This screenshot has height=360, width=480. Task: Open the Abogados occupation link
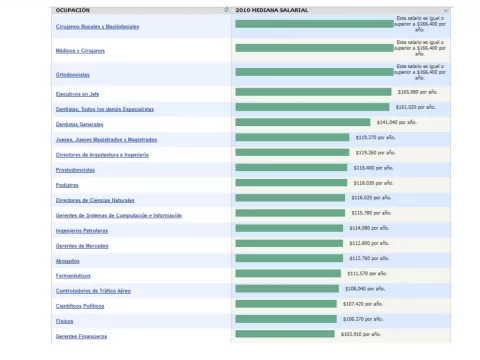click(x=68, y=261)
